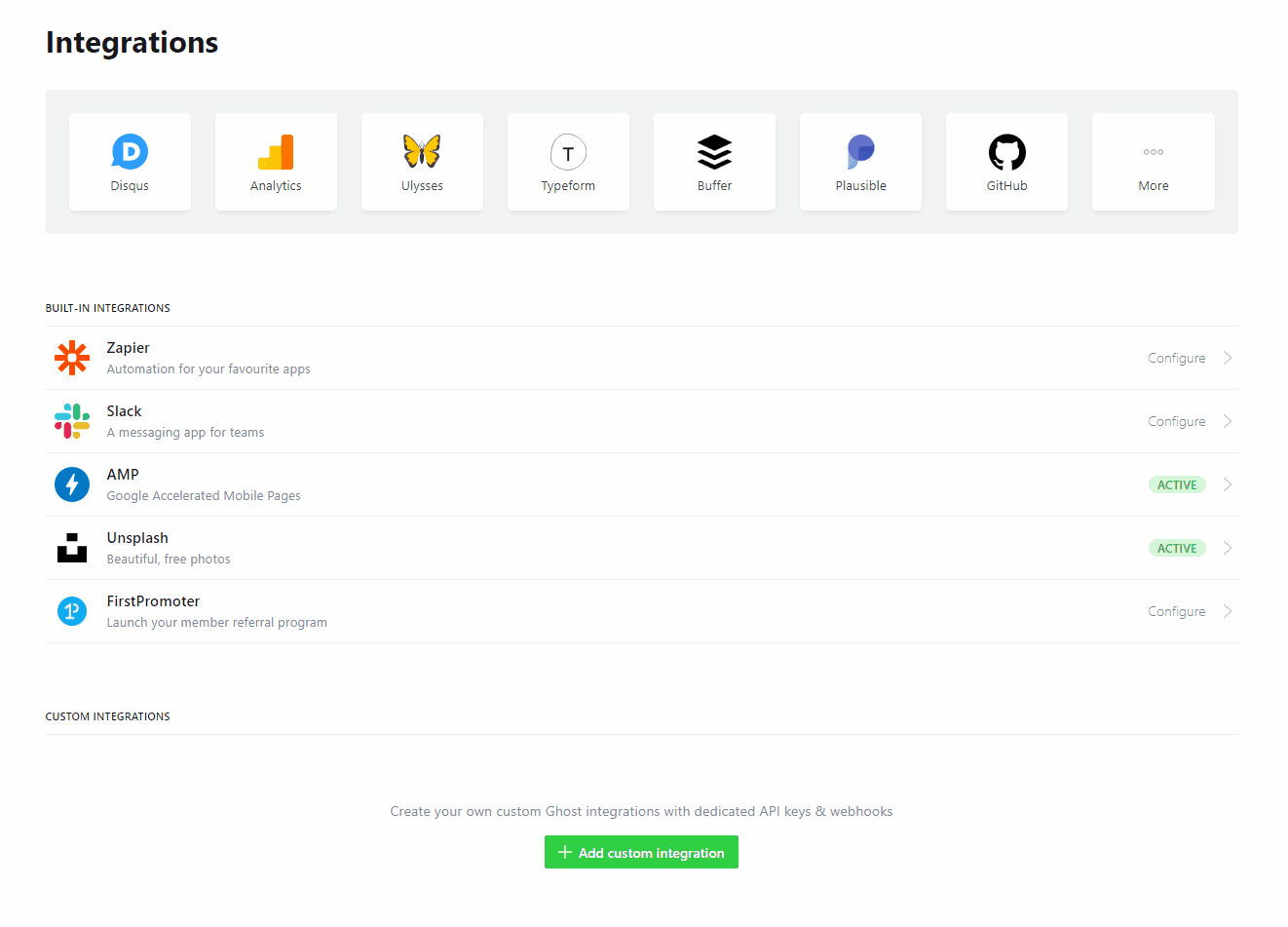Click the Unsplash logo icon
Image resolution: width=1288 pixels, height=927 pixels.
[x=72, y=548]
